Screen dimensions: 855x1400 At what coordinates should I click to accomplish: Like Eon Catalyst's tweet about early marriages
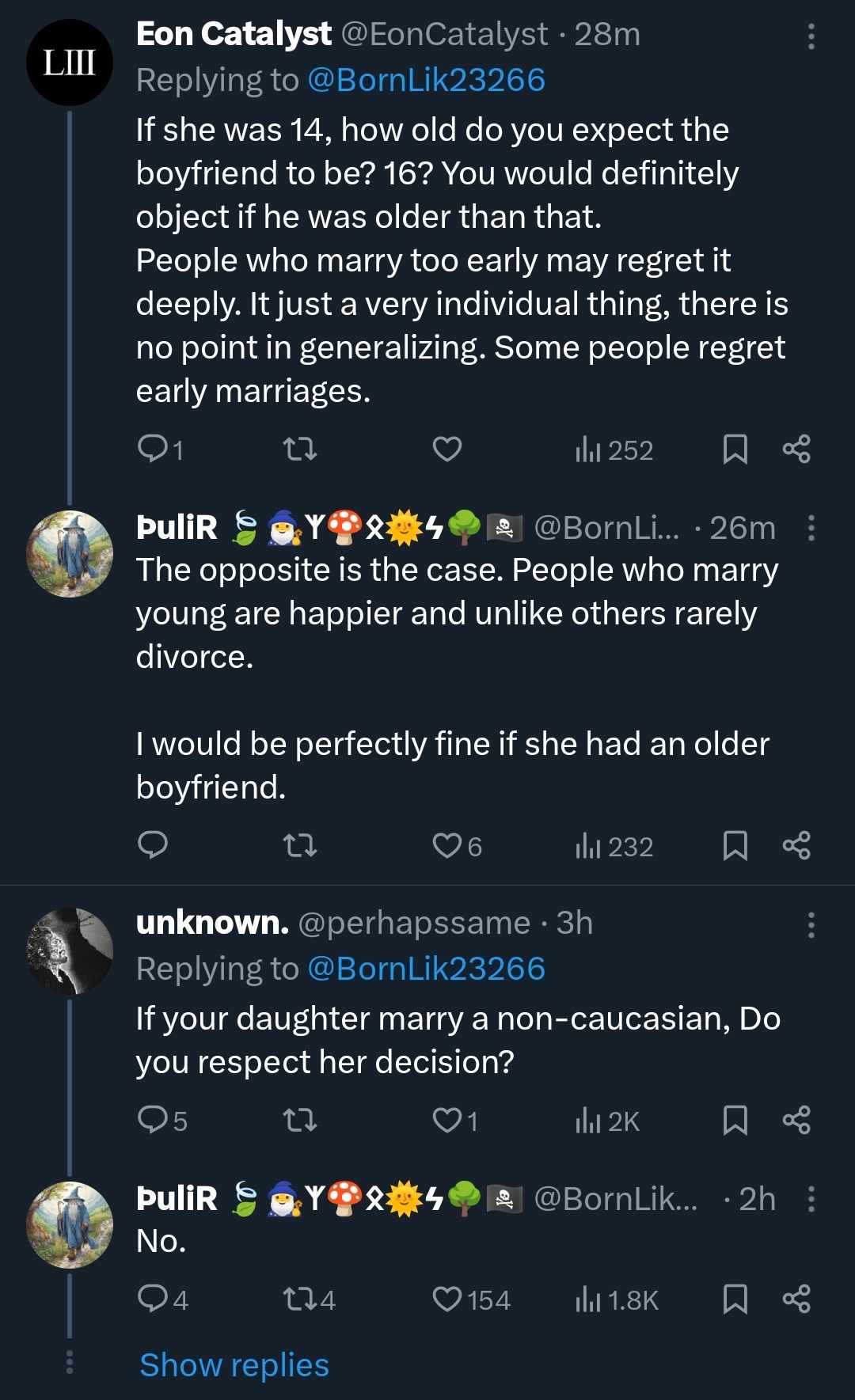click(x=447, y=450)
